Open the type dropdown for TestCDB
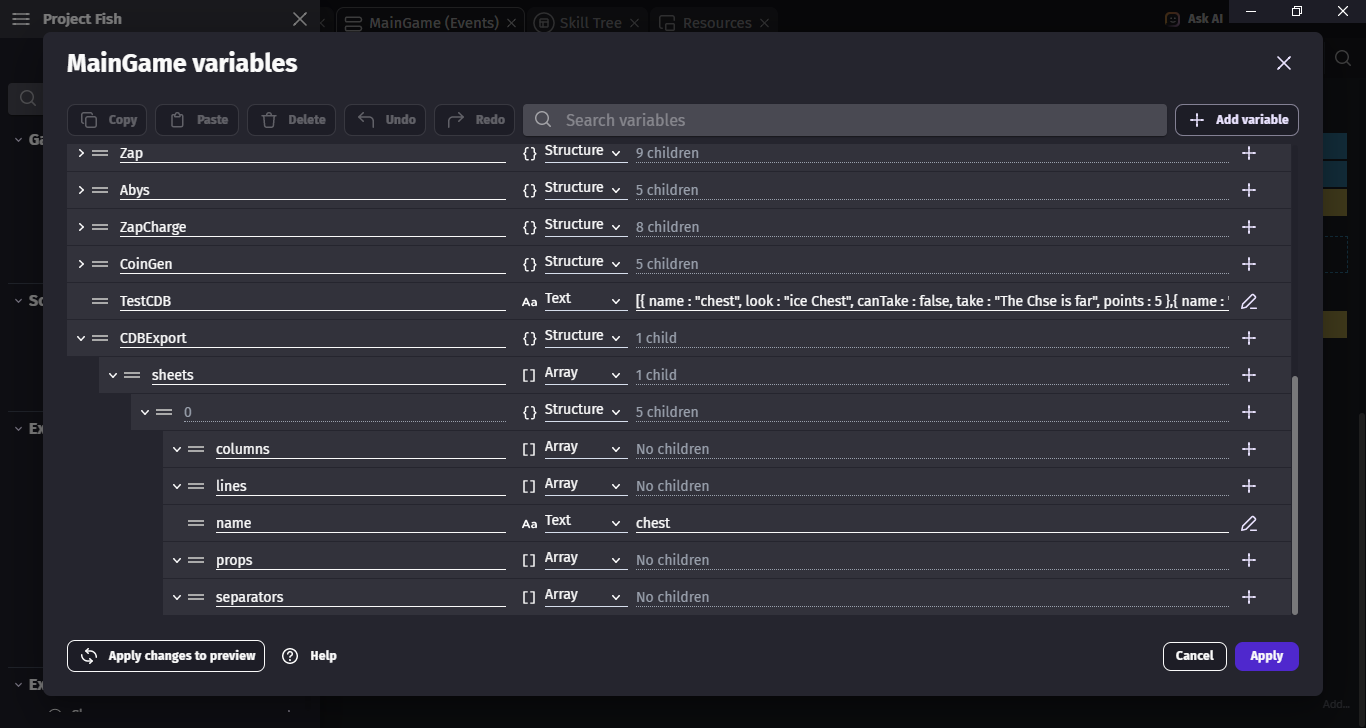The image size is (1366, 728). 584,300
